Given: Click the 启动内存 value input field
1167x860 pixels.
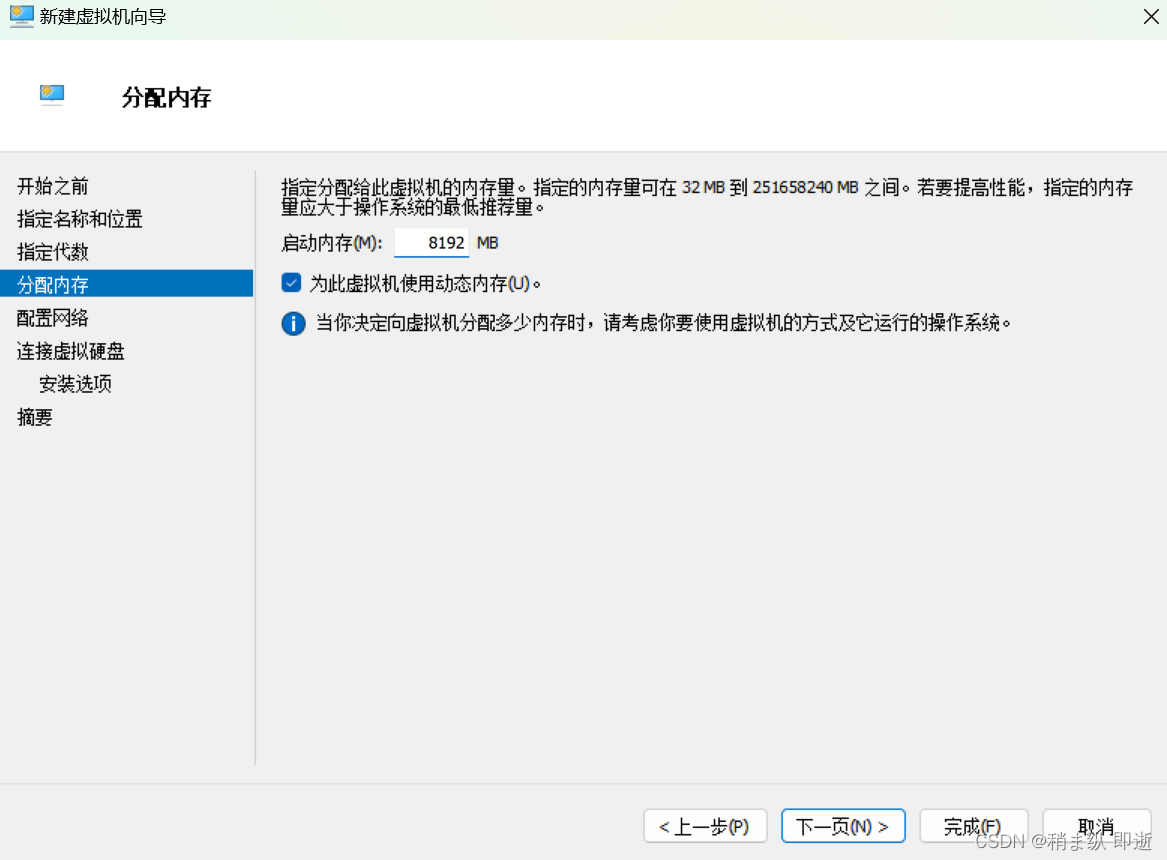Looking at the screenshot, I should [431, 242].
